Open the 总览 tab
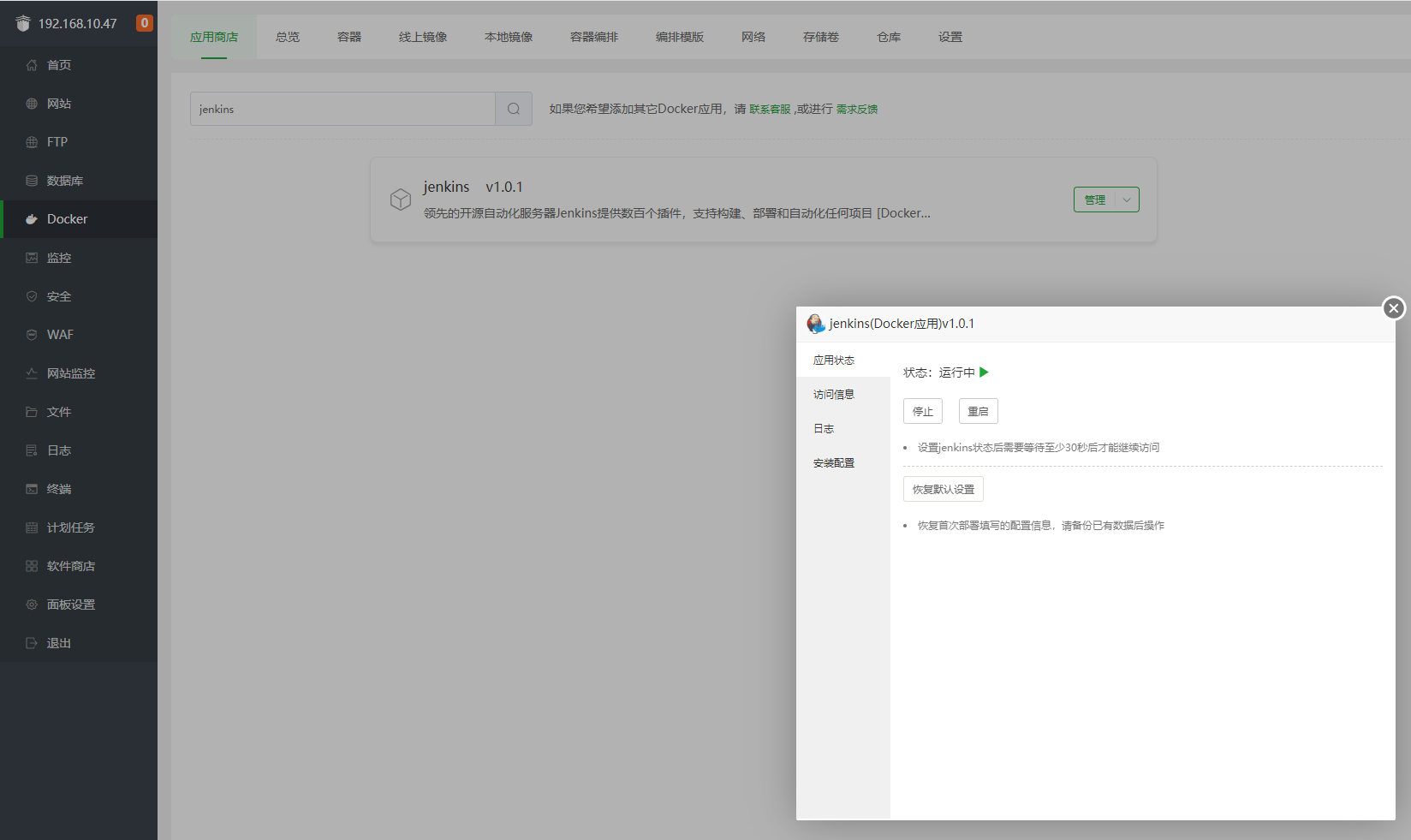Image resolution: width=1411 pixels, height=840 pixels. 288,37
